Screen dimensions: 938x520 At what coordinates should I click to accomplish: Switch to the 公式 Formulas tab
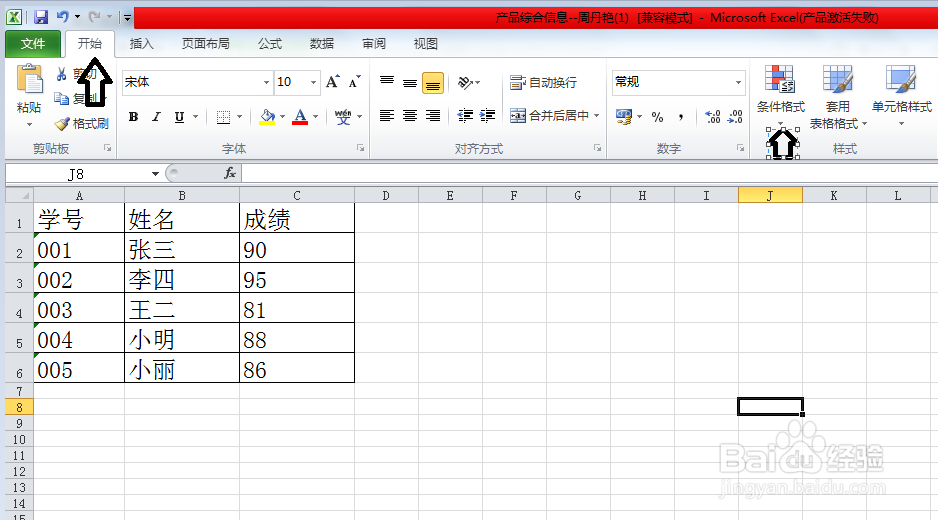270,44
